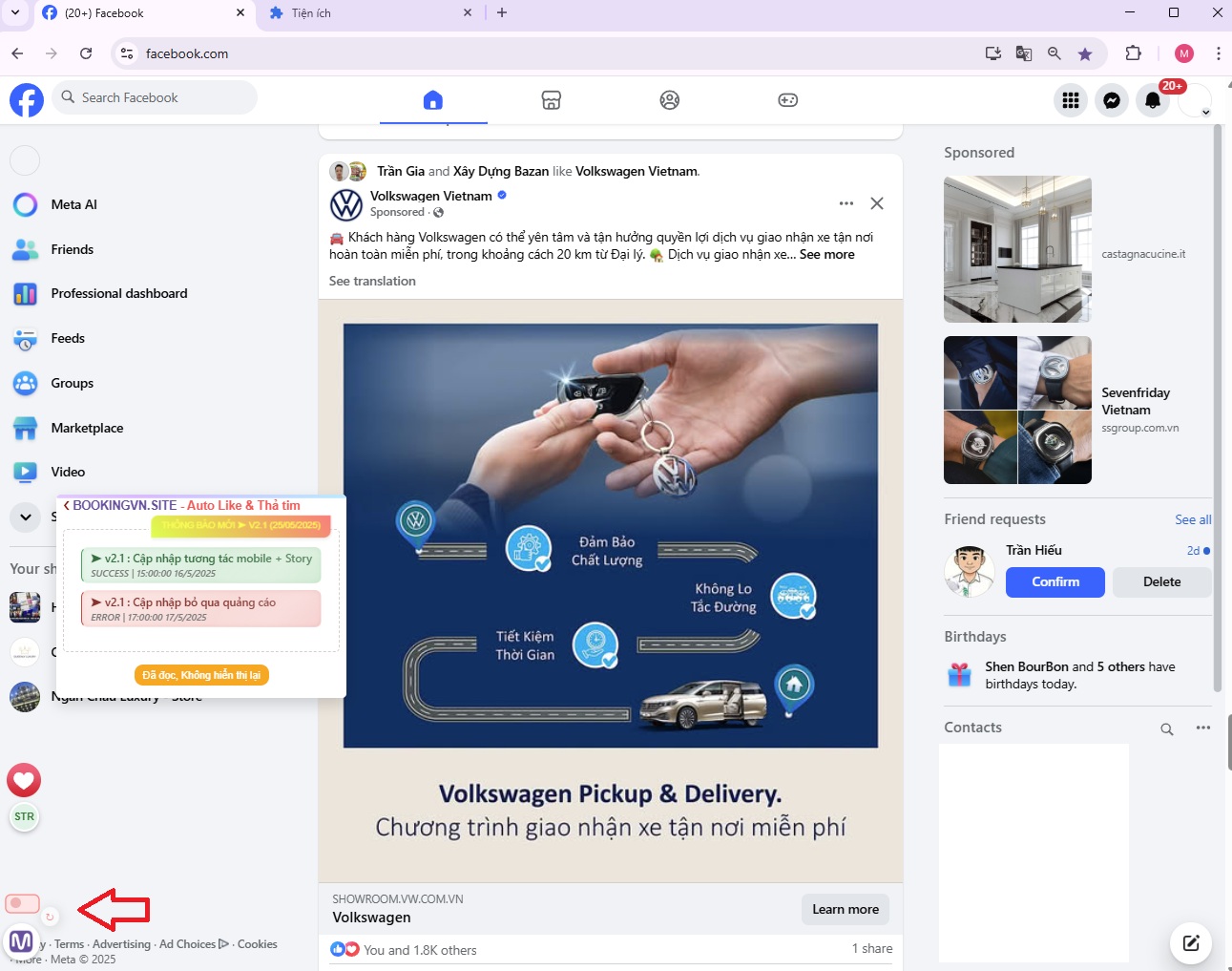
Task: Open the notifications bell
Action: pos(1153,99)
